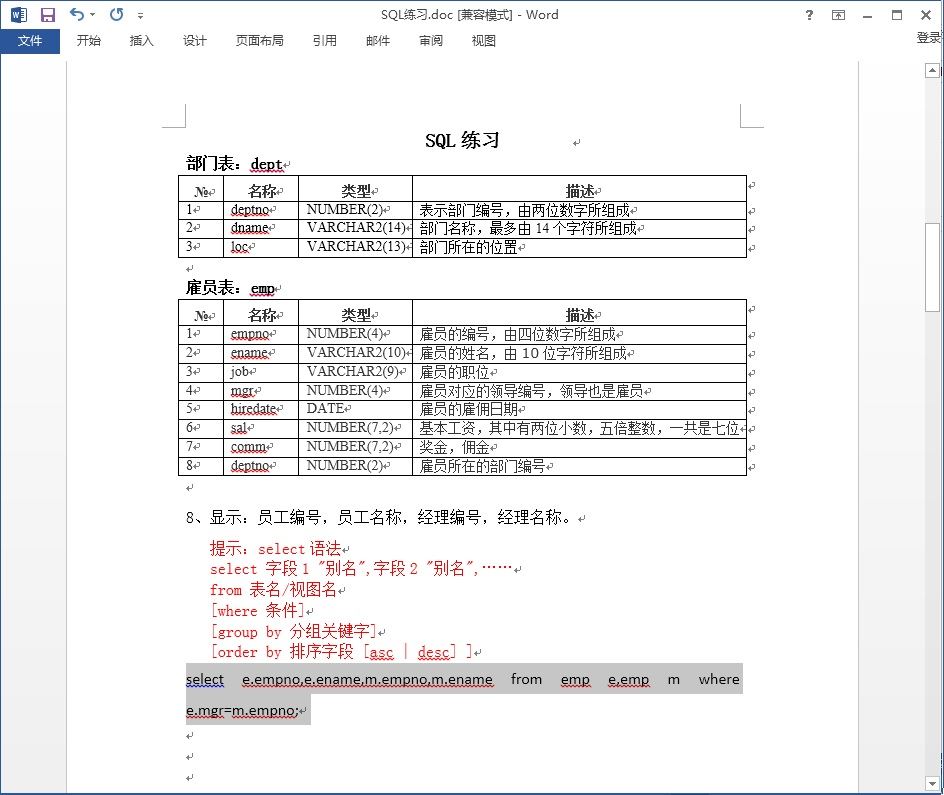Click the red '[order by 排序字段' line

pyautogui.click(x=341, y=652)
